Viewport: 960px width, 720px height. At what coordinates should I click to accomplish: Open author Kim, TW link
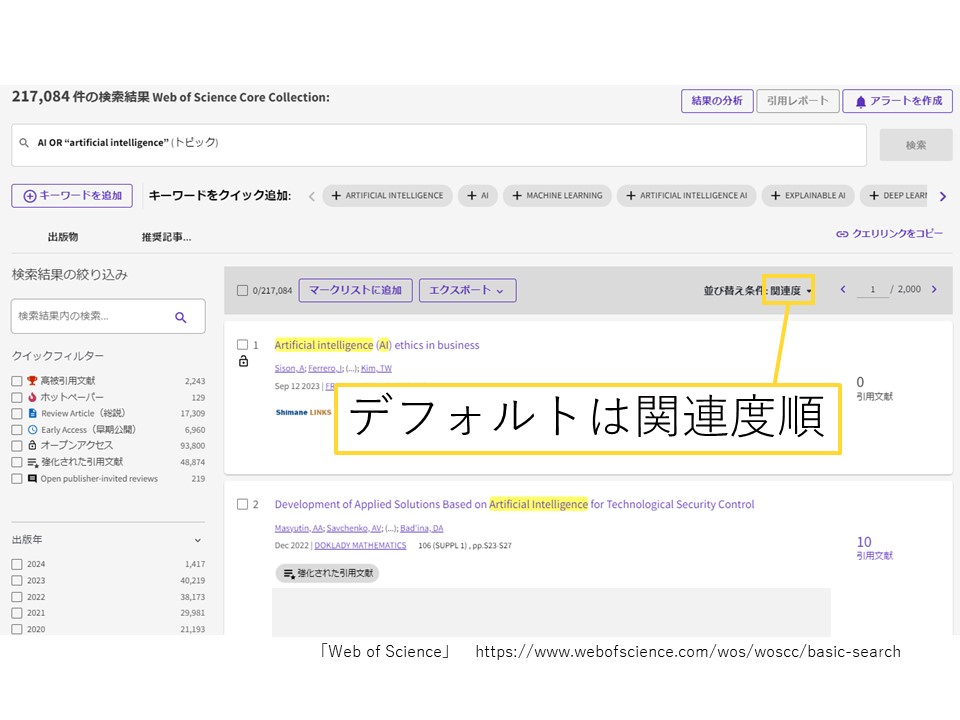[376, 368]
